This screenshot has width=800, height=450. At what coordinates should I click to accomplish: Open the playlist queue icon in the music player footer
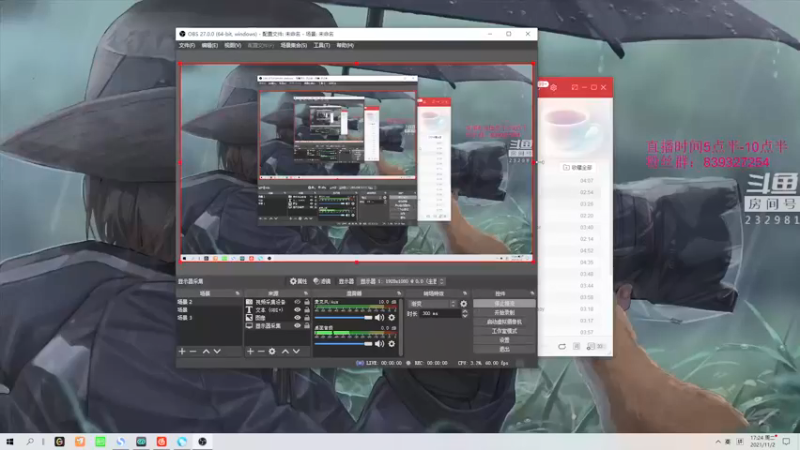(594, 346)
